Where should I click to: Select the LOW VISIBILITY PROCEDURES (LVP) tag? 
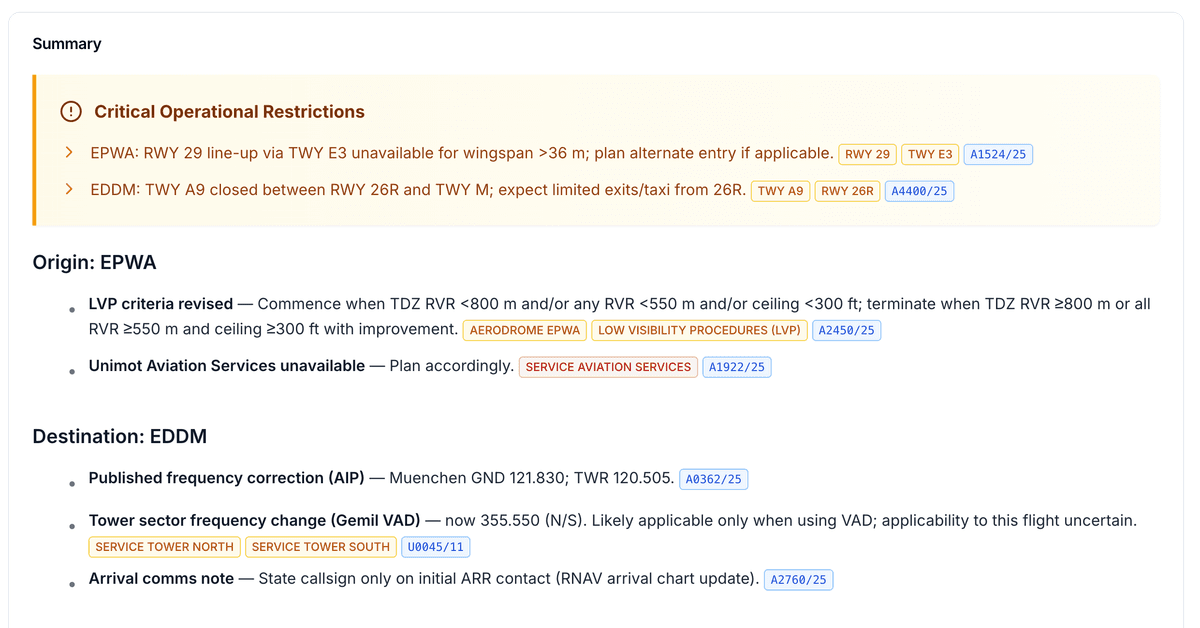tap(699, 330)
